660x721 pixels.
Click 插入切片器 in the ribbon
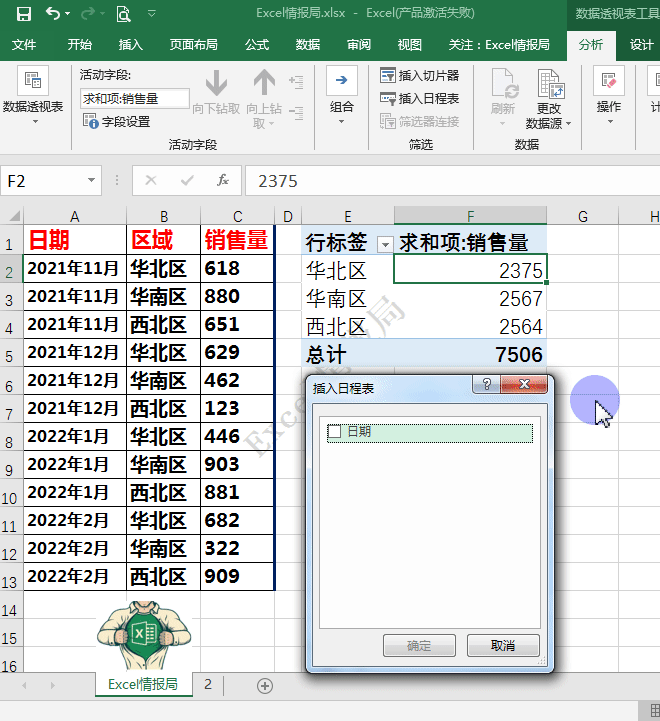tap(420, 75)
